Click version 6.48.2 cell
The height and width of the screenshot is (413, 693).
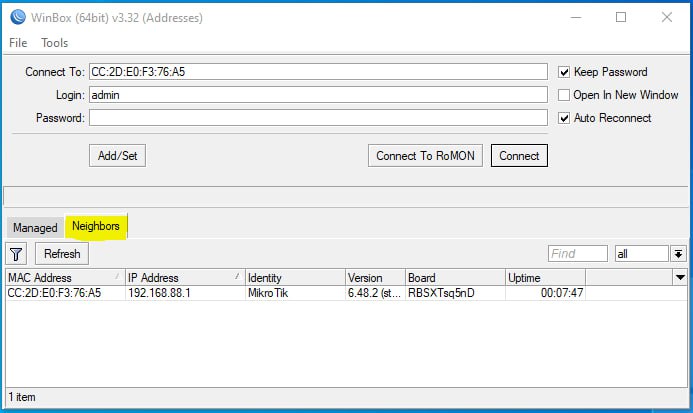pyautogui.click(x=374, y=293)
